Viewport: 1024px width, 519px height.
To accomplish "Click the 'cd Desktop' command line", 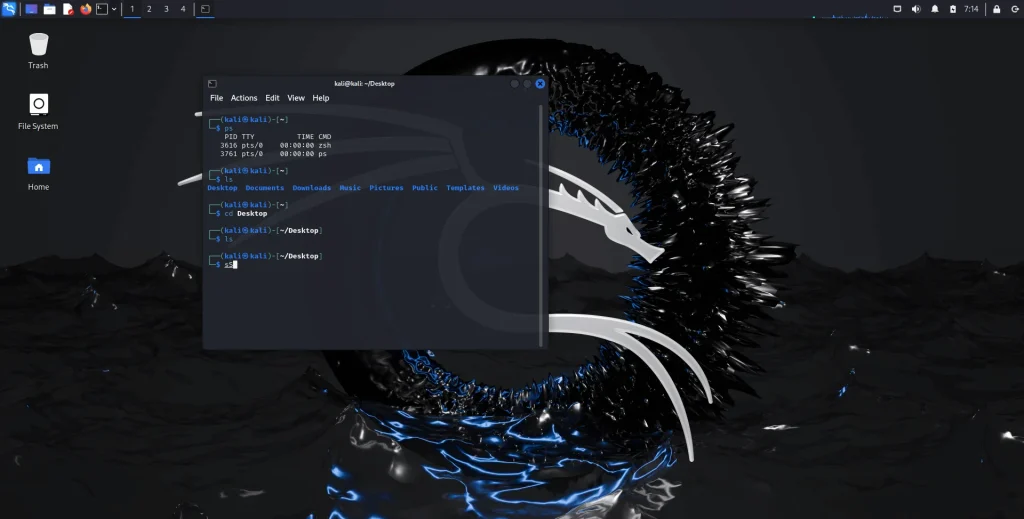I will point(246,213).
